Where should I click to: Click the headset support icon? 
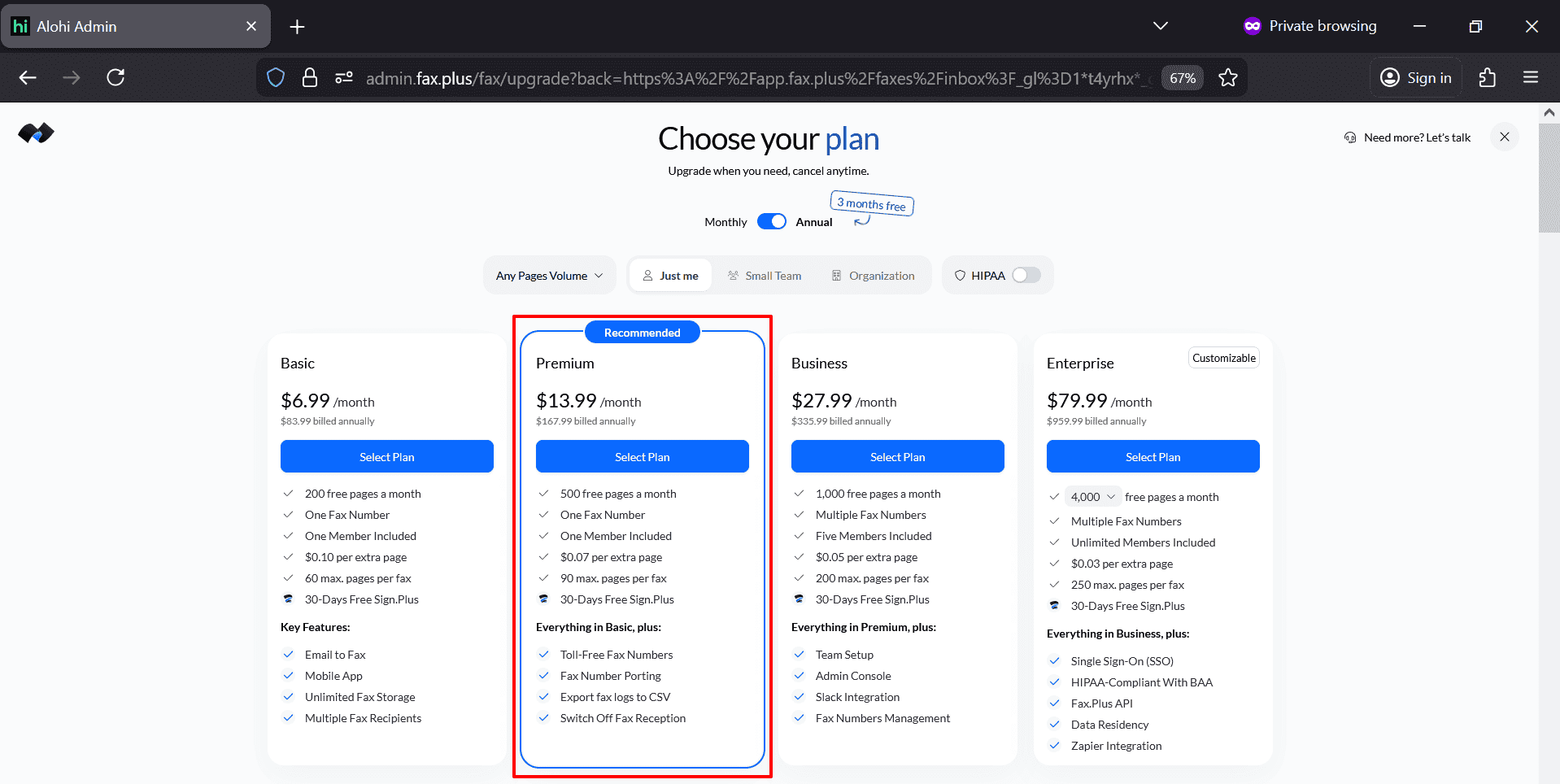tap(1350, 137)
